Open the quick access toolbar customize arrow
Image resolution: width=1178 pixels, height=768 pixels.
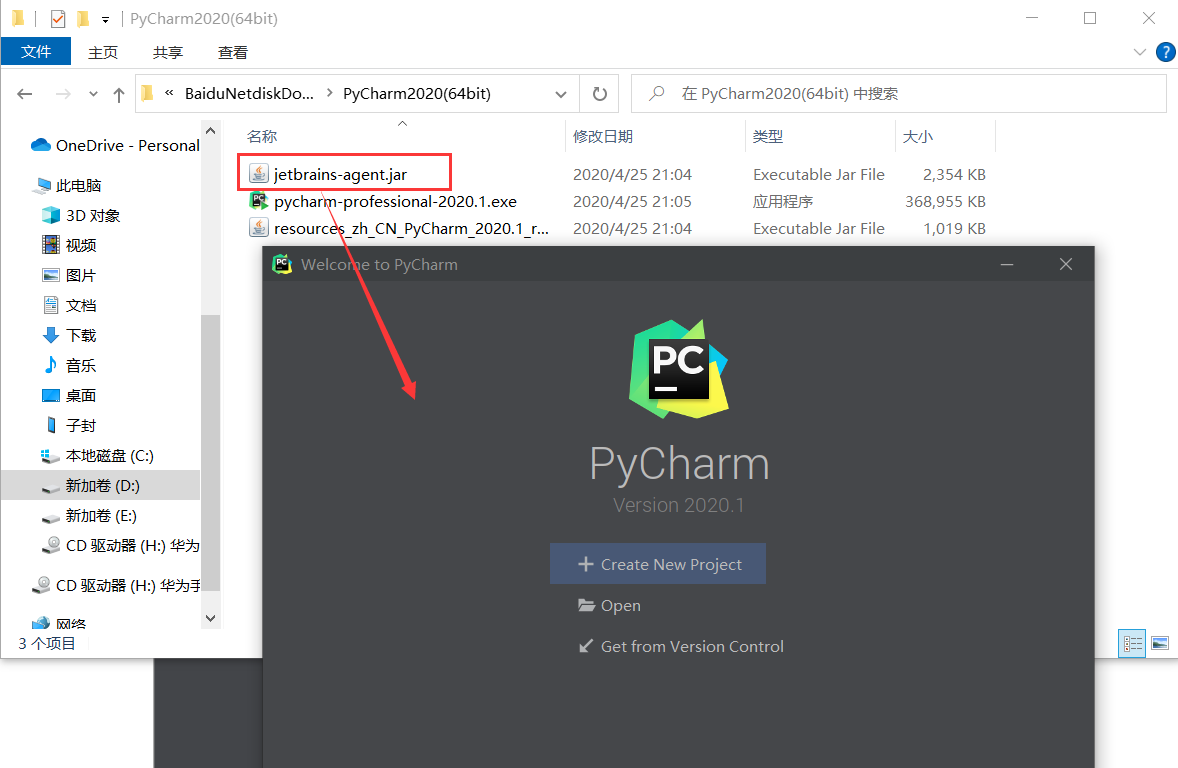[x=105, y=20]
